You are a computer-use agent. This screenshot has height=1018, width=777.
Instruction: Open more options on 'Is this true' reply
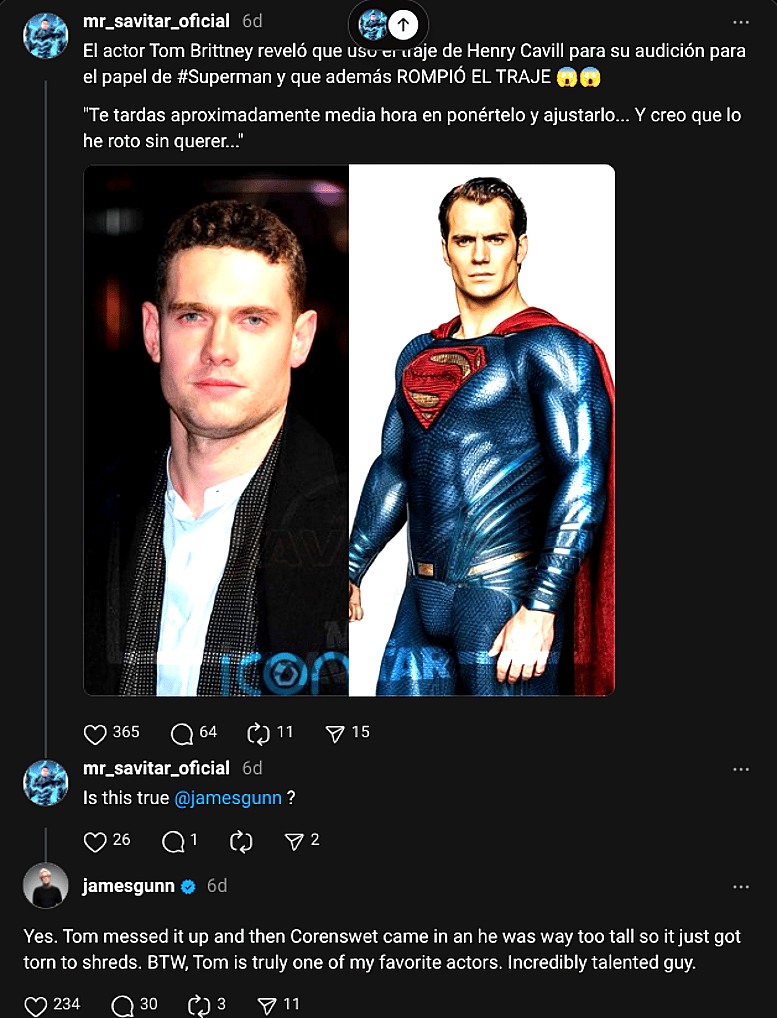click(x=741, y=769)
